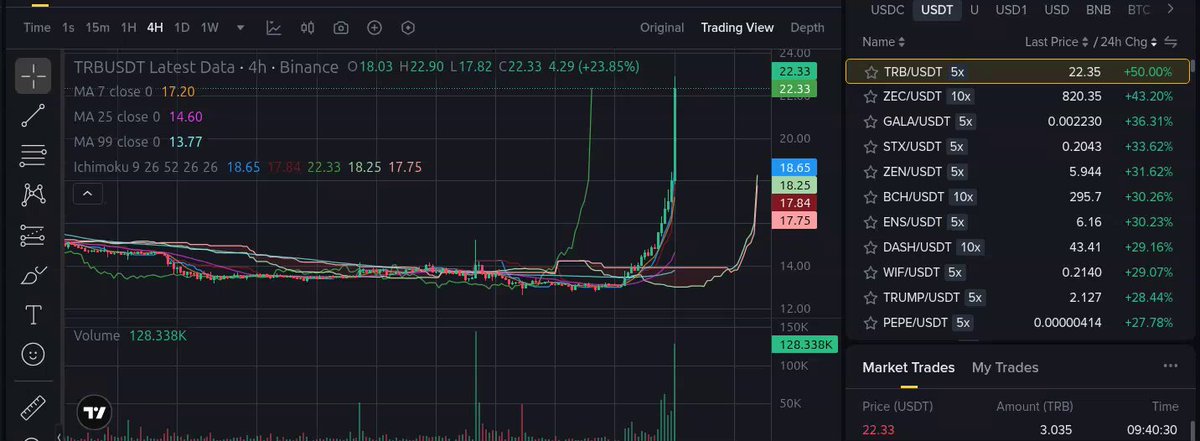
Task: Choose the XABCD pattern tool
Action: tap(32, 195)
